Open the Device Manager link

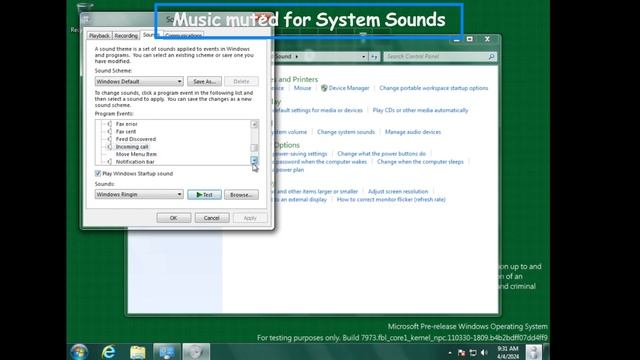coord(349,88)
